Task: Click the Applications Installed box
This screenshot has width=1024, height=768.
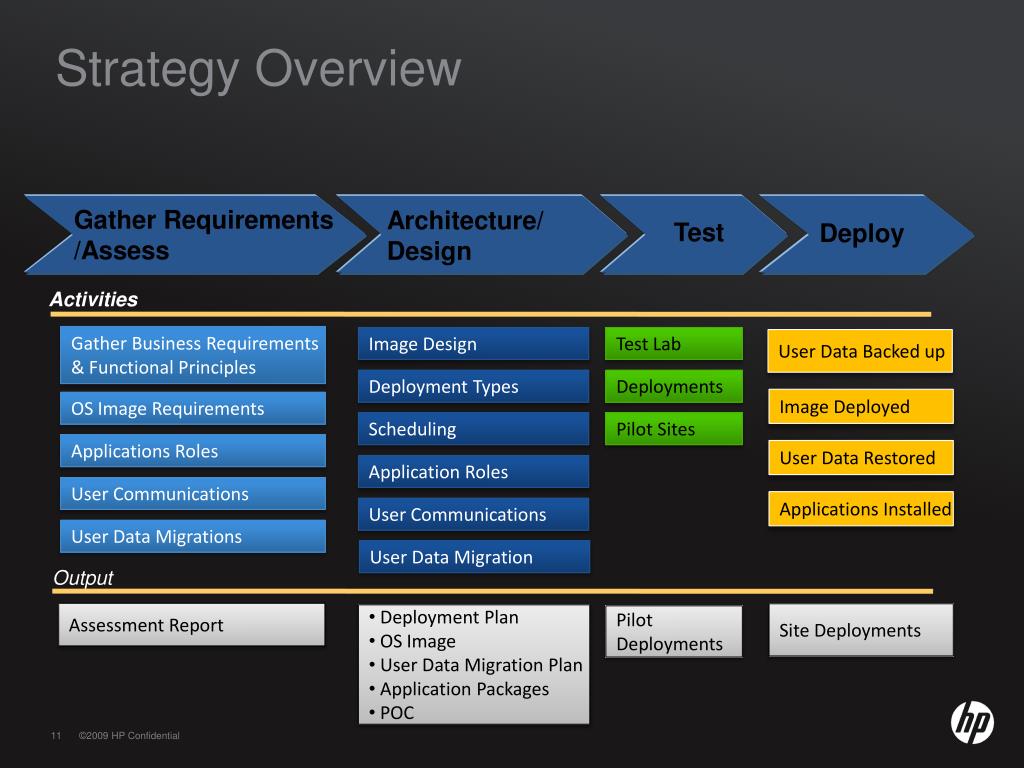Action: [x=861, y=509]
